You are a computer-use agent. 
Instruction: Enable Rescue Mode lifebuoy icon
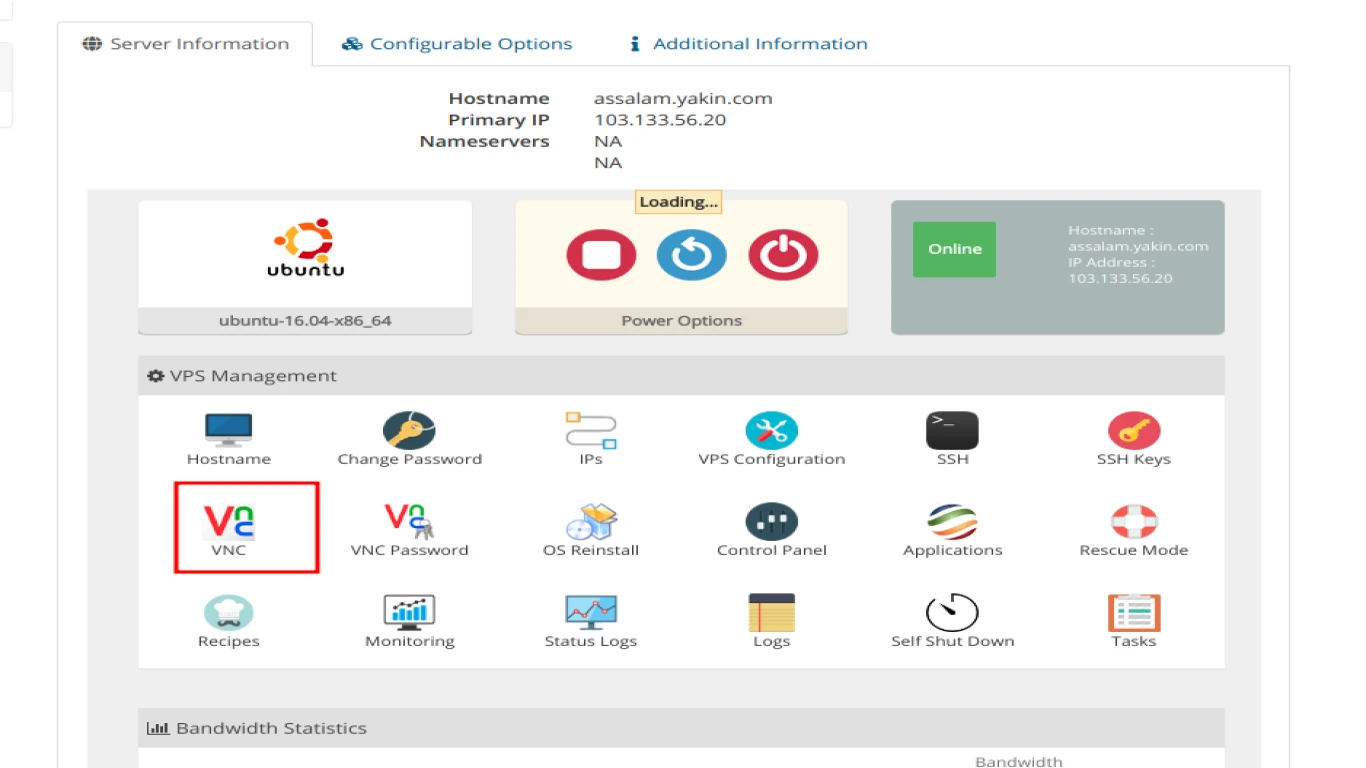1134,521
